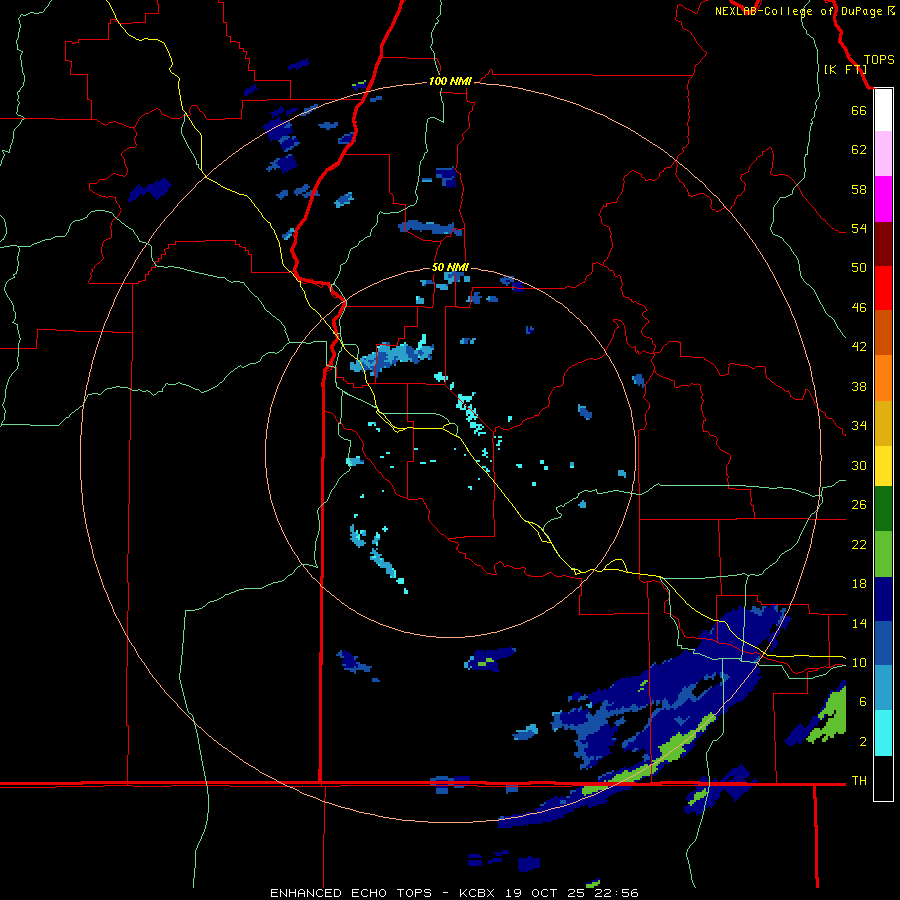The width and height of the screenshot is (900, 900).
Task: Select the white swatch in the legend
Action: (x=883, y=110)
